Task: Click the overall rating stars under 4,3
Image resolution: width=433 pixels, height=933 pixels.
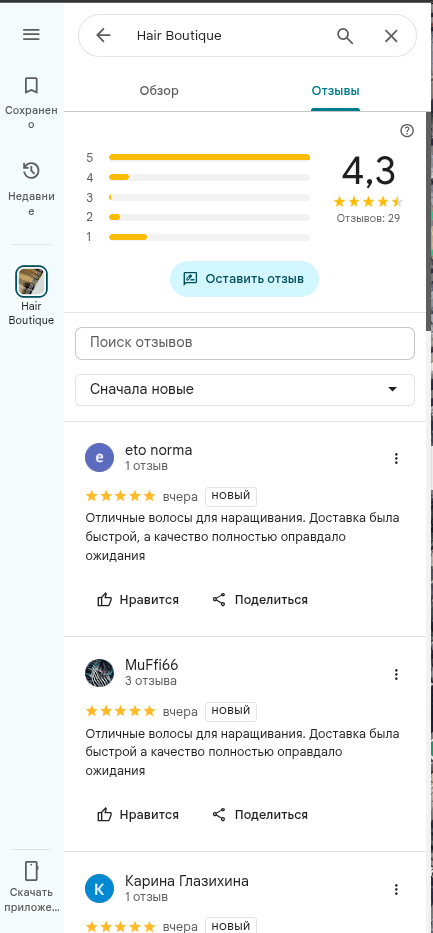Action: click(368, 201)
